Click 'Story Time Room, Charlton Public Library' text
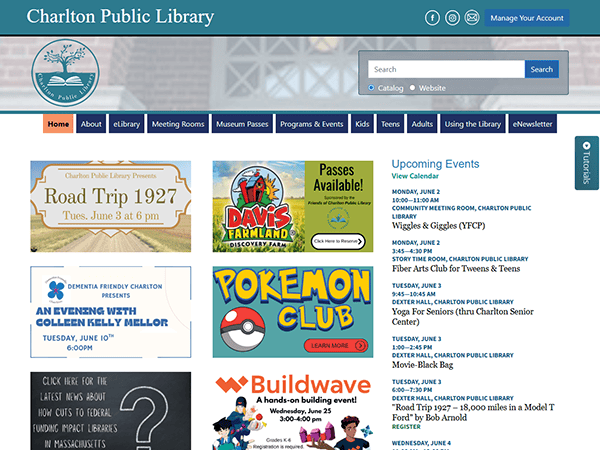 (460, 259)
